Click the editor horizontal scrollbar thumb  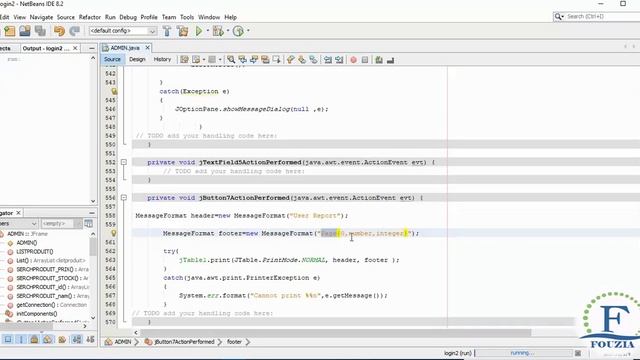336,333
